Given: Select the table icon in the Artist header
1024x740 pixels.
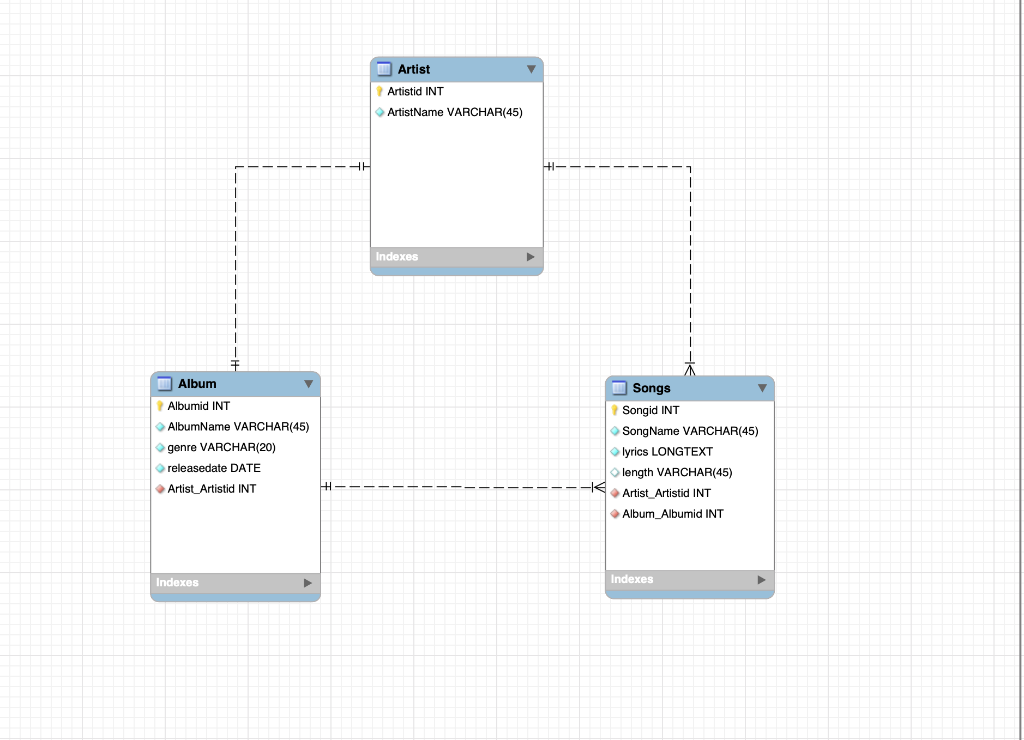Looking at the screenshot, I should [384, 69].
